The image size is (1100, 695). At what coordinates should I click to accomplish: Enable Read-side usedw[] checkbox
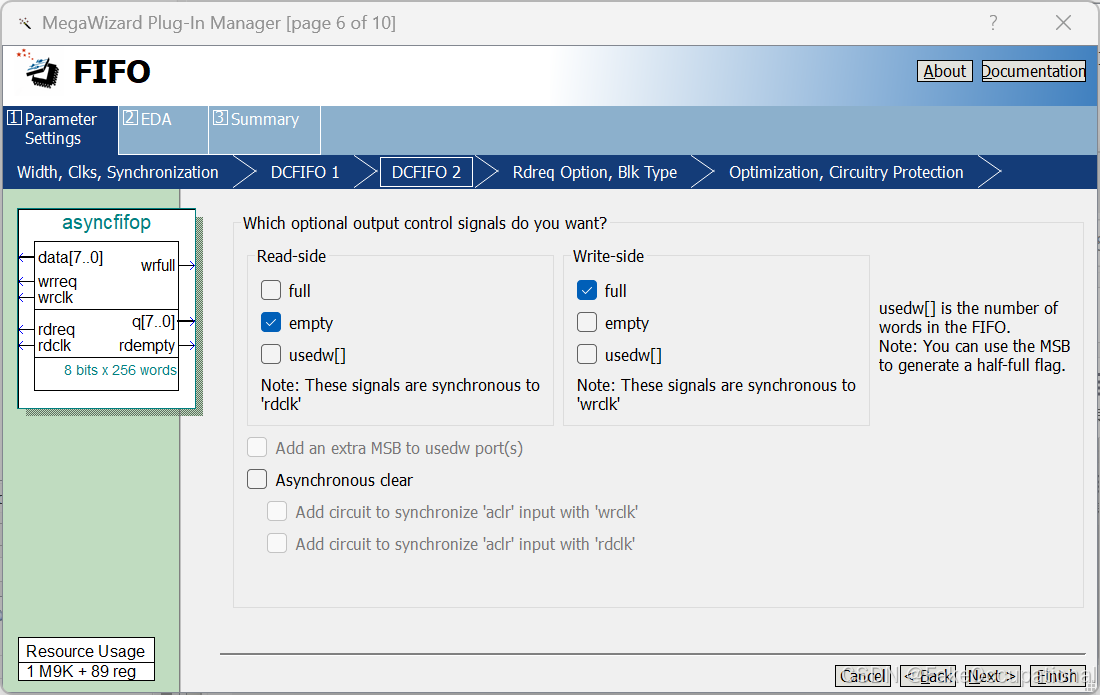tap(271, 355)
